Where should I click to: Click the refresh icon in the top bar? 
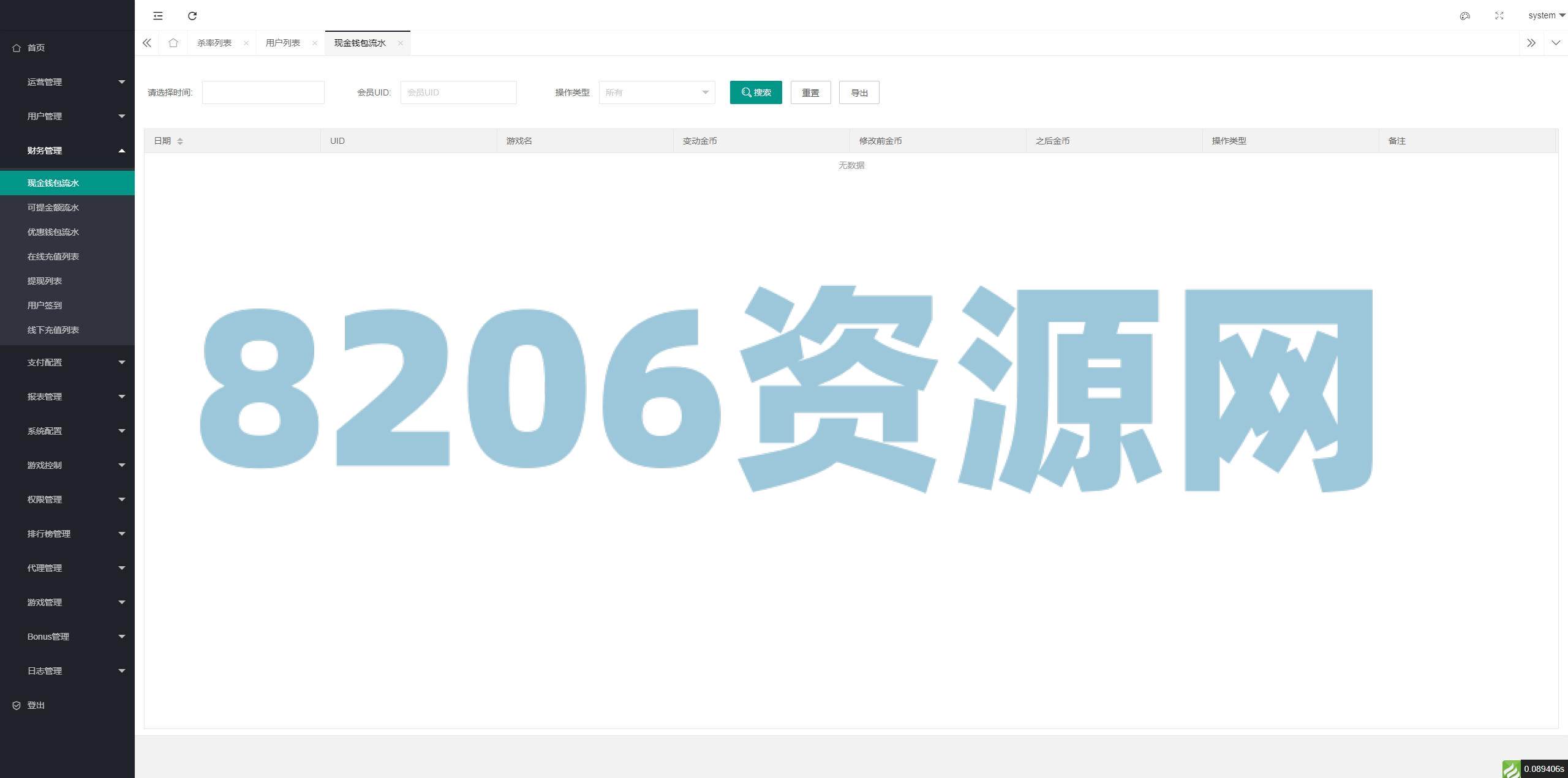[192, 16]
